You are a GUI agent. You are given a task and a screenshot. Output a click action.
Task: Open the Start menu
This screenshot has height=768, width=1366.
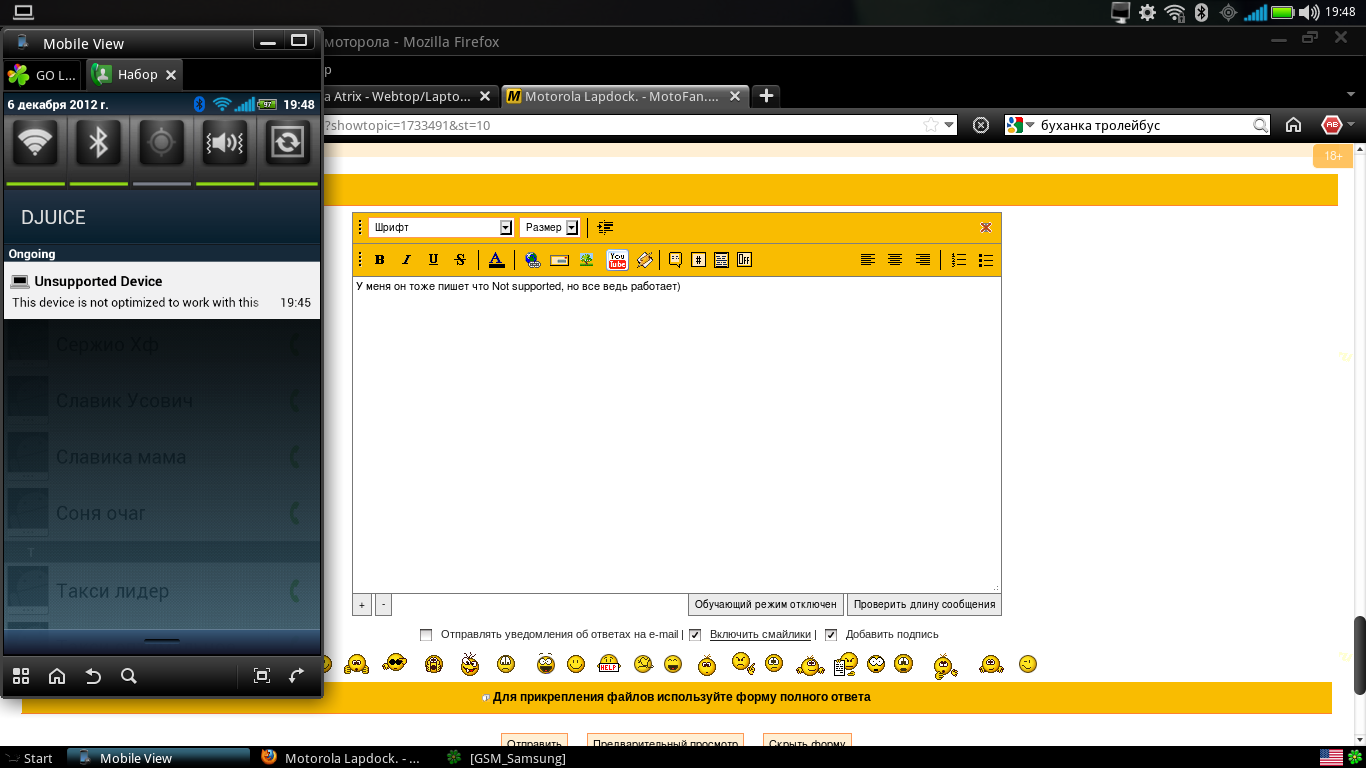click(28, 758)
